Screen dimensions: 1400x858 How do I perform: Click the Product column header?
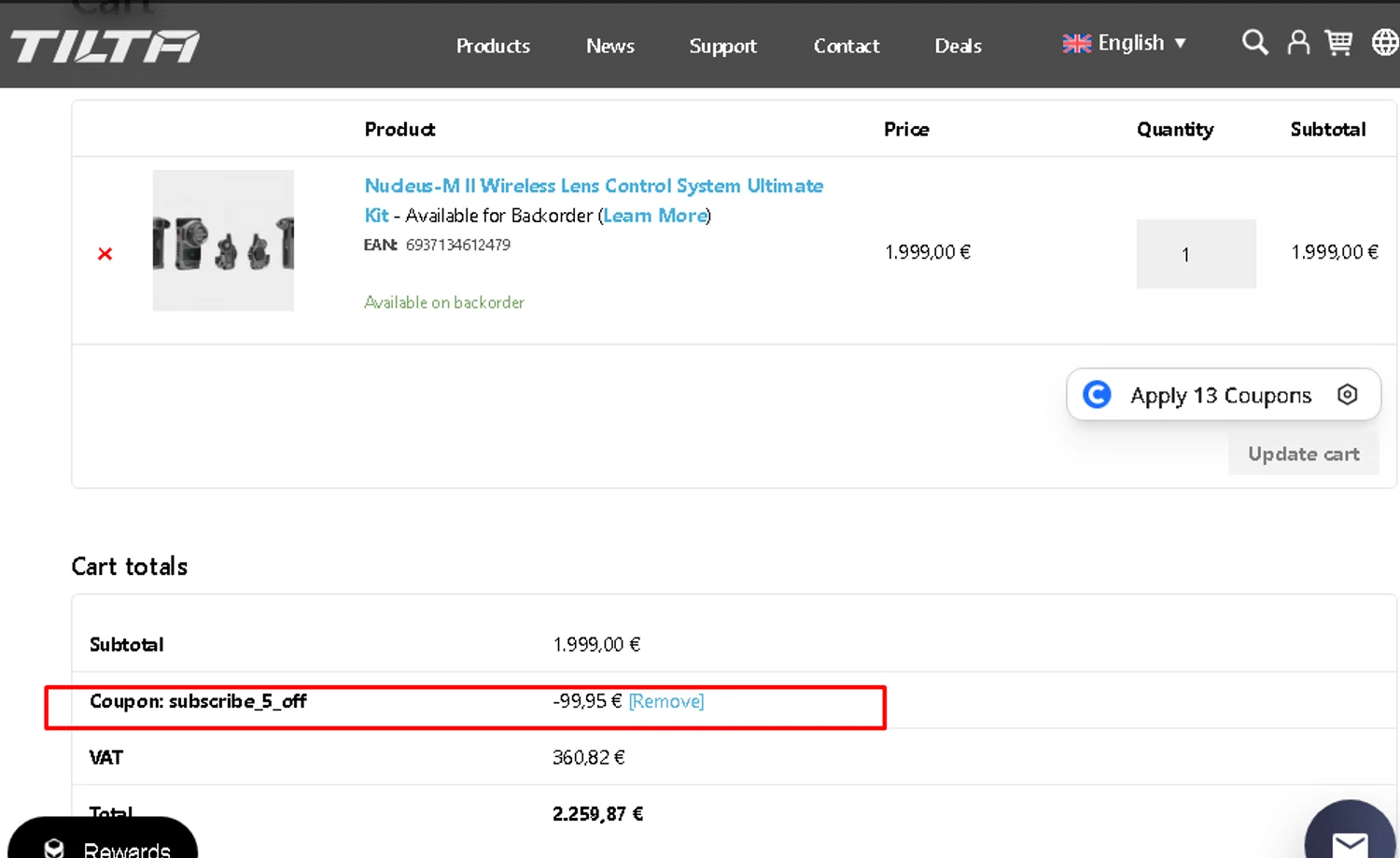(399, 129)
